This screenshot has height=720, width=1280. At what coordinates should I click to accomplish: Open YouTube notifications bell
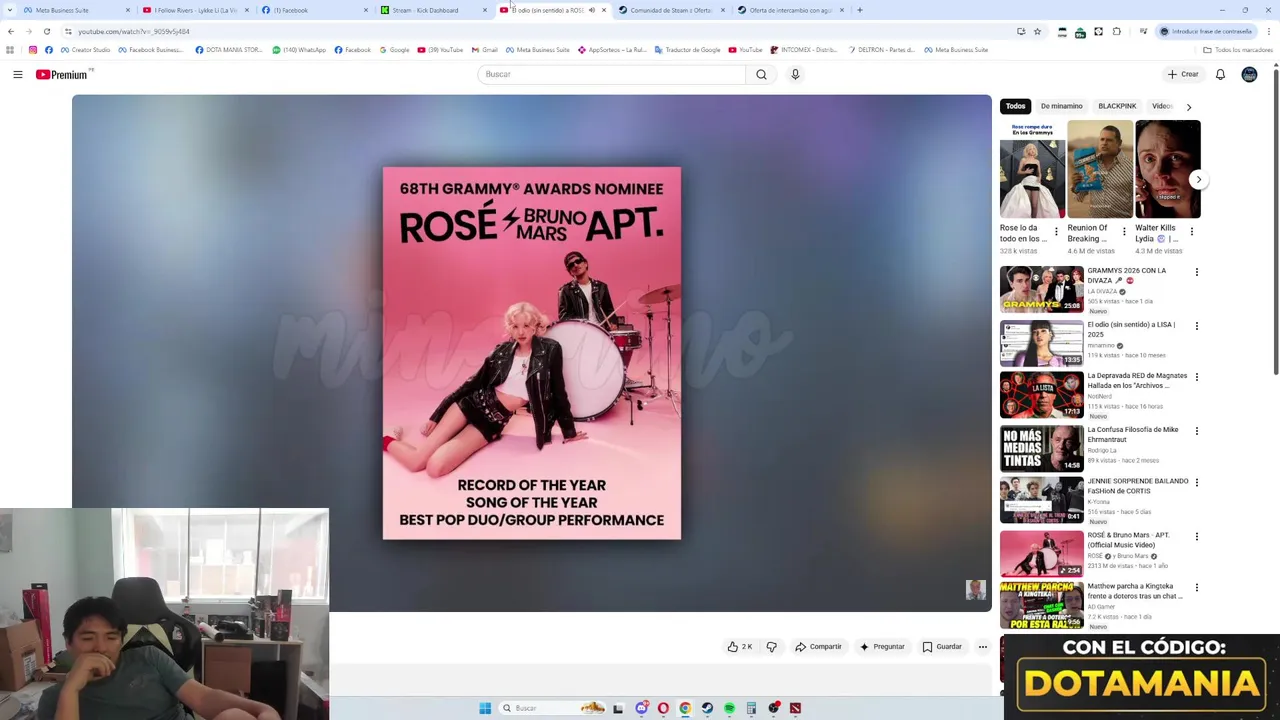(x=1220, y=74)
